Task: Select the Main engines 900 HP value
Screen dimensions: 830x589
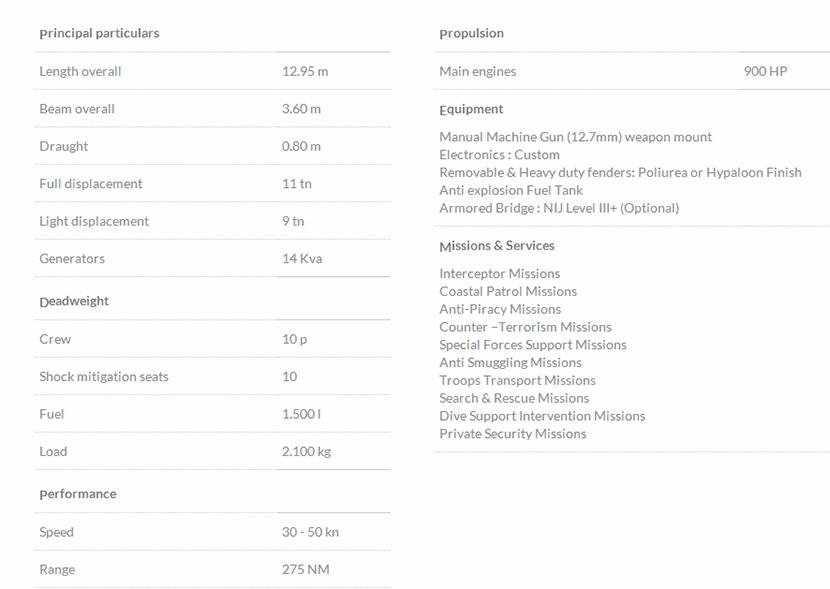Action: [765, 71]
